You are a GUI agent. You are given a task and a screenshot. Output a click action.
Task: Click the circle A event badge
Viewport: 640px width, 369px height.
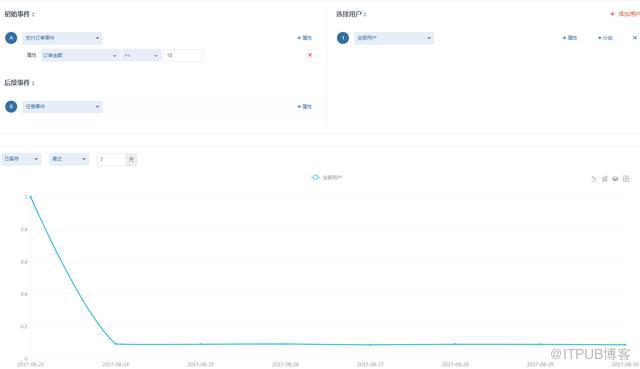[11, 38]
